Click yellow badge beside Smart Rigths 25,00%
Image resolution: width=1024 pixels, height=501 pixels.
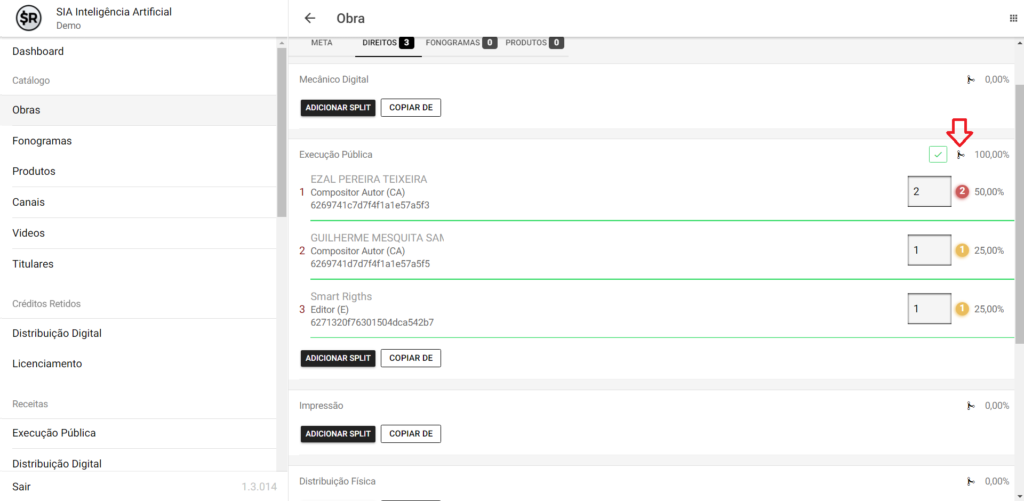(962, 309)
